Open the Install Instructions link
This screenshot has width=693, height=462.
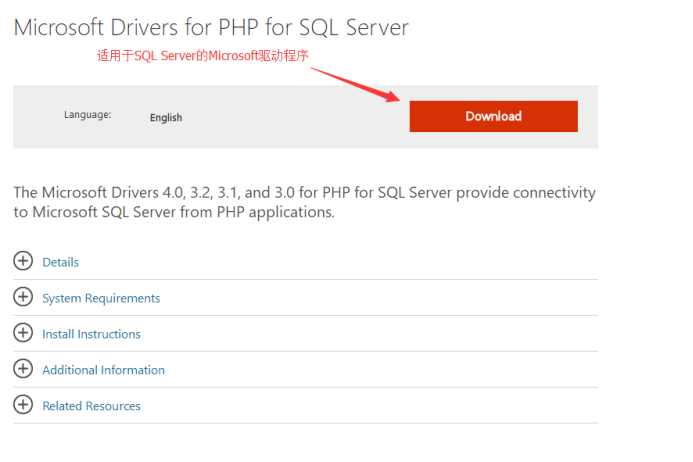pyautogui.click(x=91, y=334)
